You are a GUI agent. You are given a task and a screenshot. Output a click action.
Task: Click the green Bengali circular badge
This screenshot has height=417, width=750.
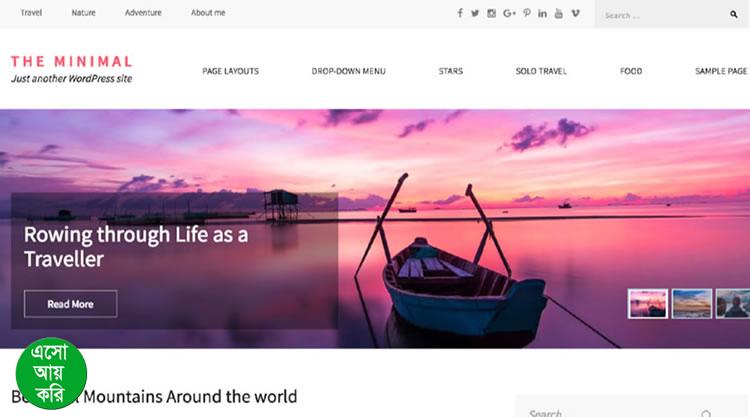tap(51, 374)
